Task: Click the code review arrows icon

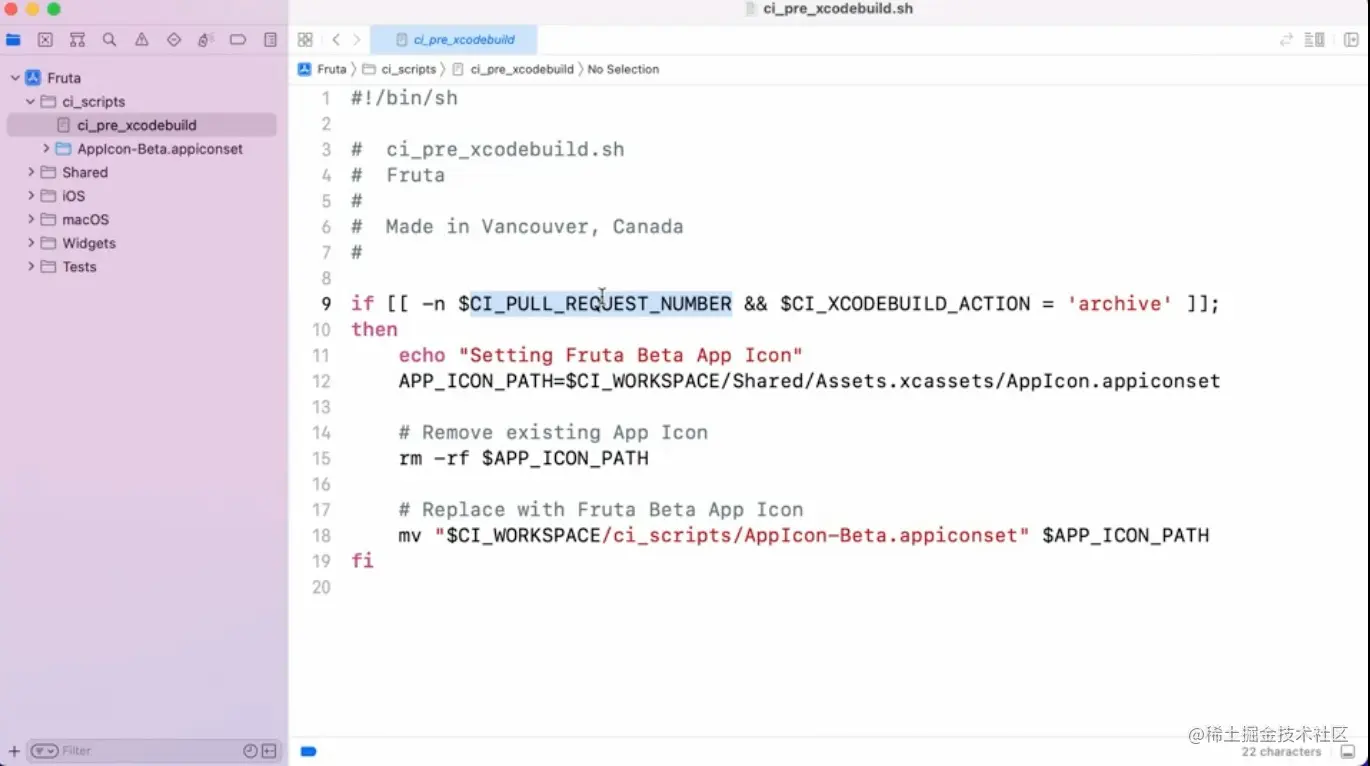Action: (x=1286, y=40)
